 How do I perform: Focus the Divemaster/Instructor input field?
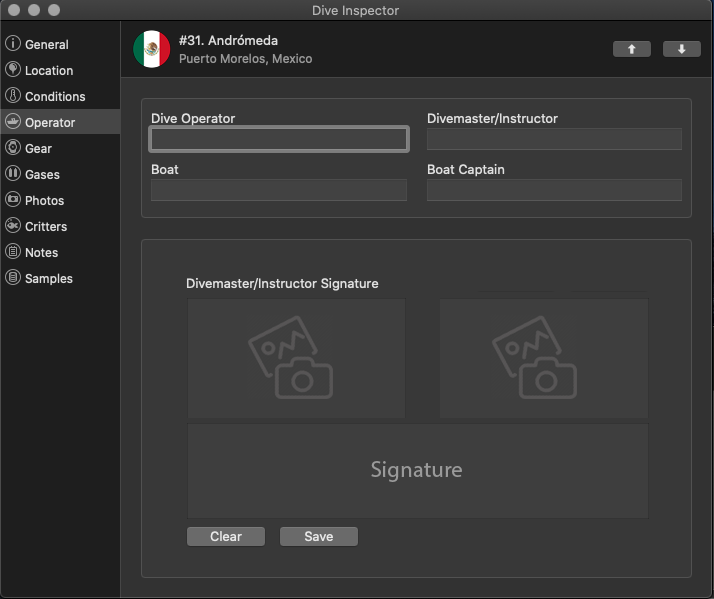pos(554,139)
